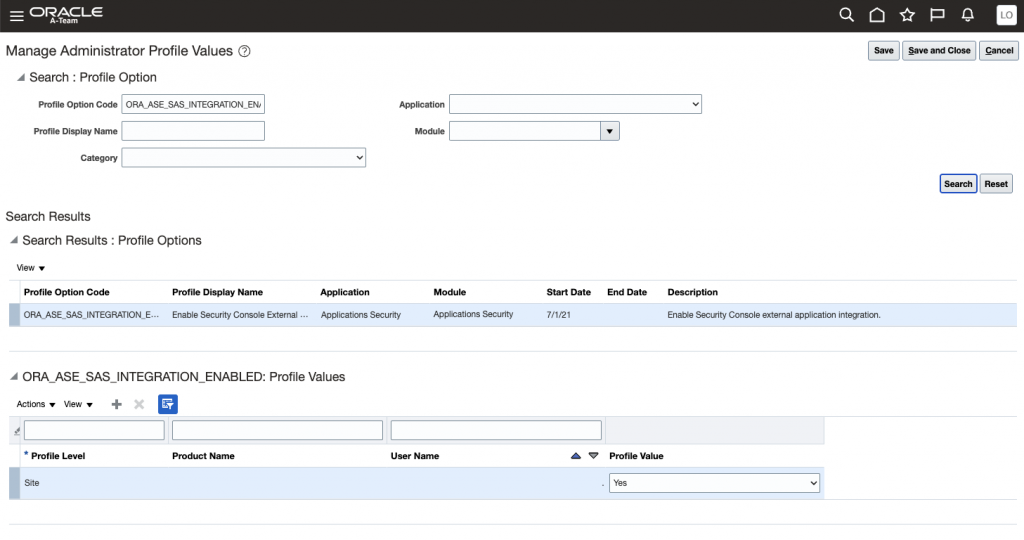Open the Profile Value dropdown showing Yes
The height and width of the screenshot is (540, 1024).
coord(714,483)
